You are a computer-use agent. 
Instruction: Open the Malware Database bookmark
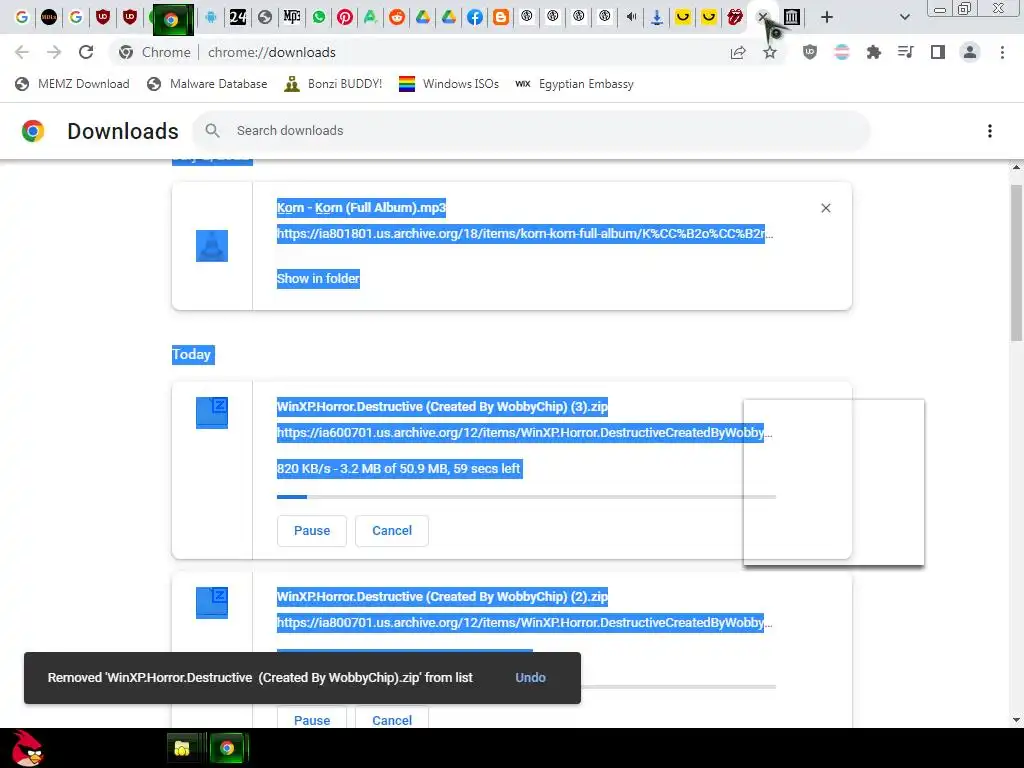pyautogui.click(x=207, y=84)
